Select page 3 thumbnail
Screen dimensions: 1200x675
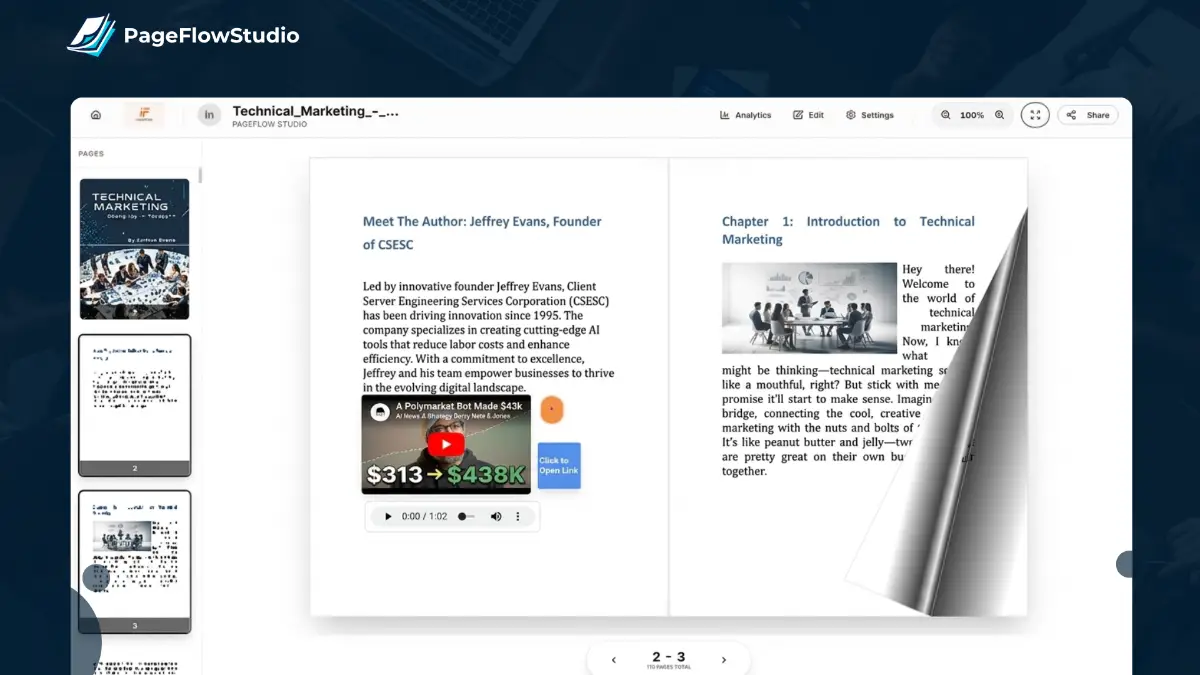coord(134,561)
